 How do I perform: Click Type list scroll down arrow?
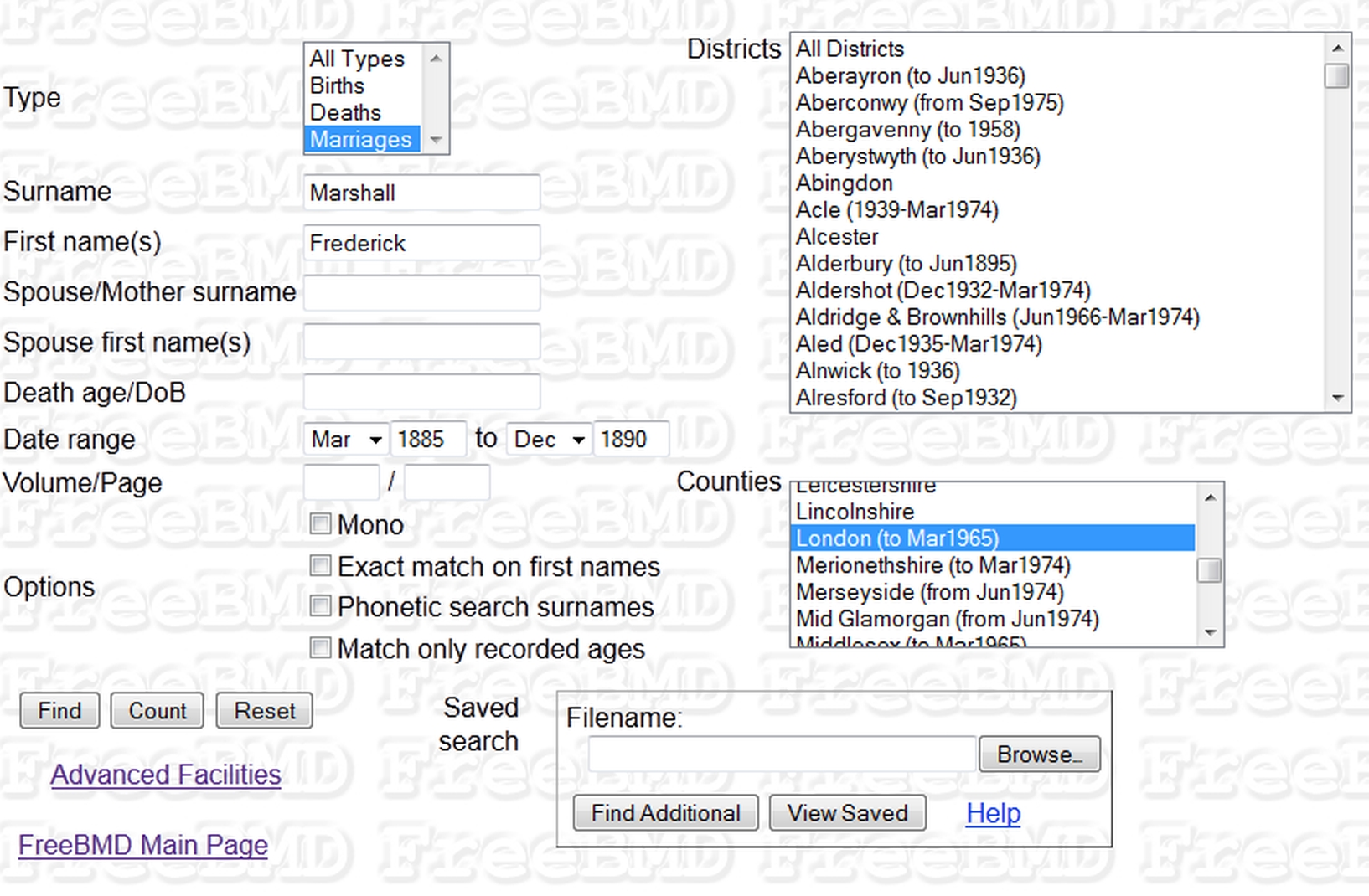pos(436,140)
